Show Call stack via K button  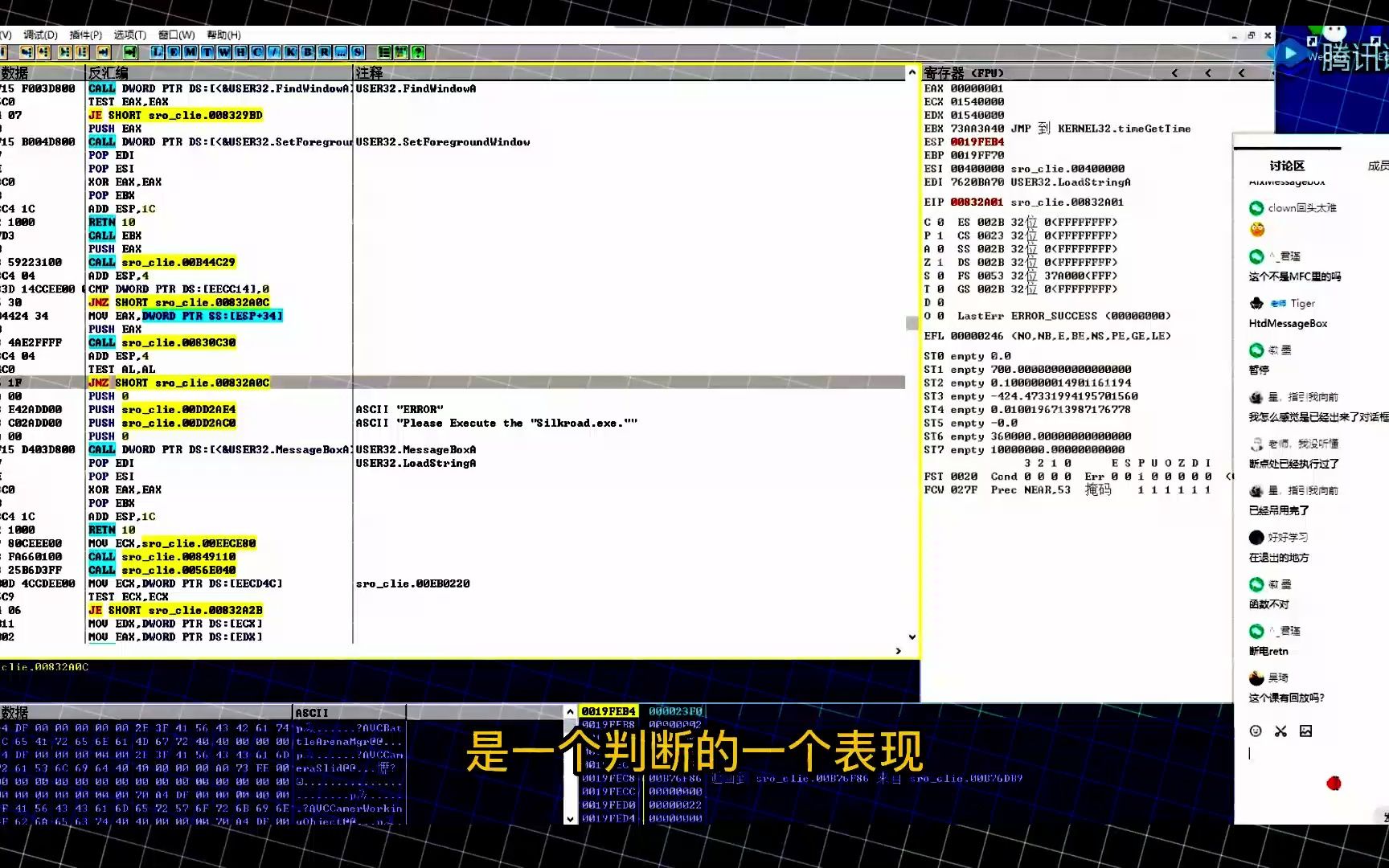pyautogui.click(x=290, y=52)
